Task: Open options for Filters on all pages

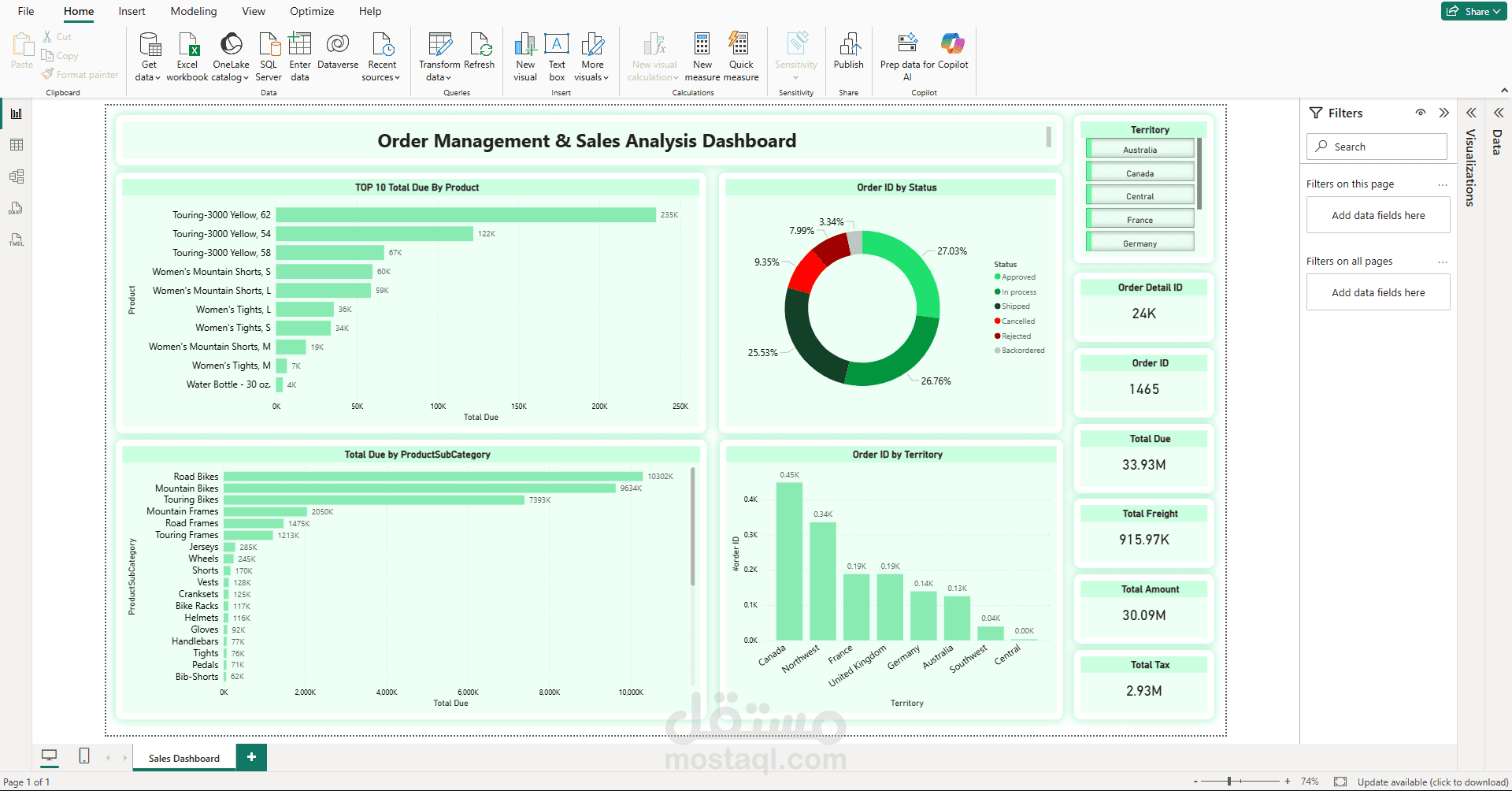Action: (1442, 262)
